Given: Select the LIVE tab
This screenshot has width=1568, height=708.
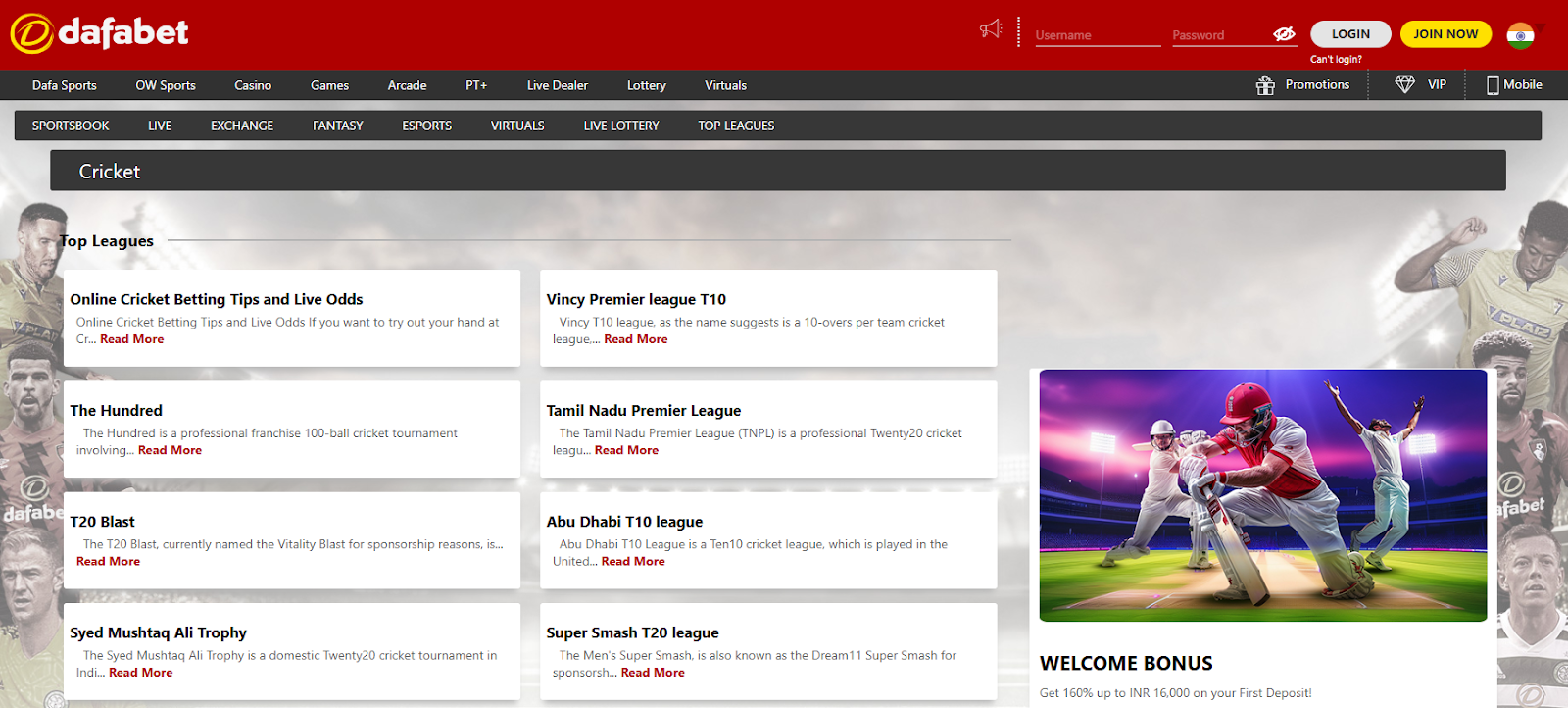Looking at the screenshot, I should point(160,126).
